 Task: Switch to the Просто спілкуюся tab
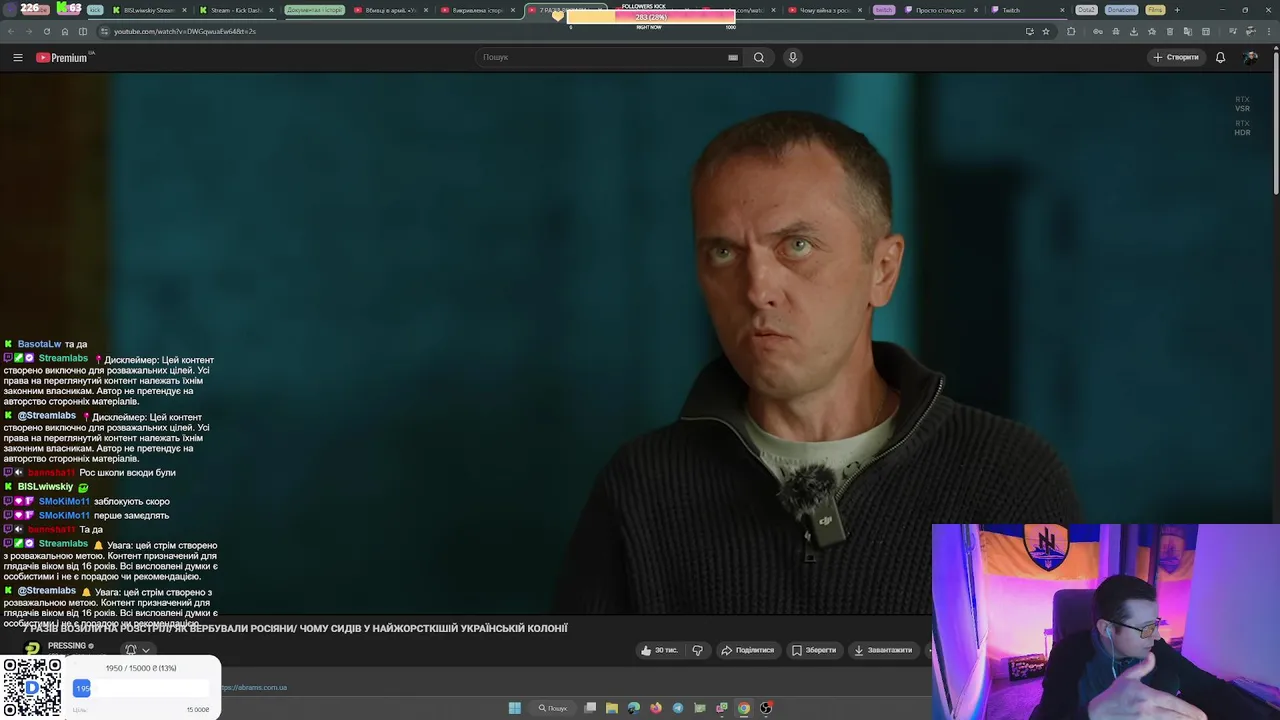(940, 10)
